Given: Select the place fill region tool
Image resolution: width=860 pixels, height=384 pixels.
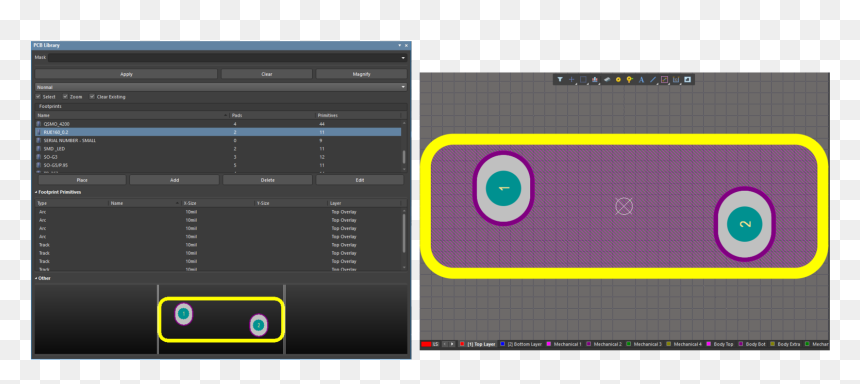Looking at the screenshot, I should tap(687, 80).
